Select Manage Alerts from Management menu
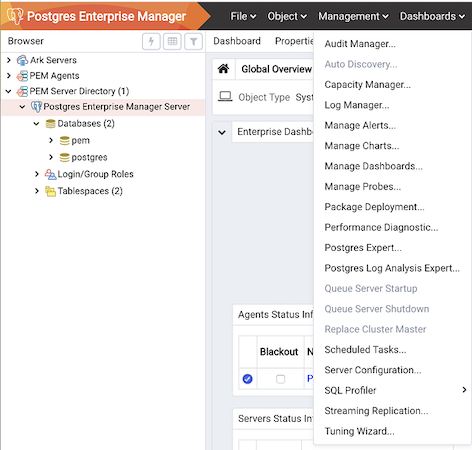 360,125
